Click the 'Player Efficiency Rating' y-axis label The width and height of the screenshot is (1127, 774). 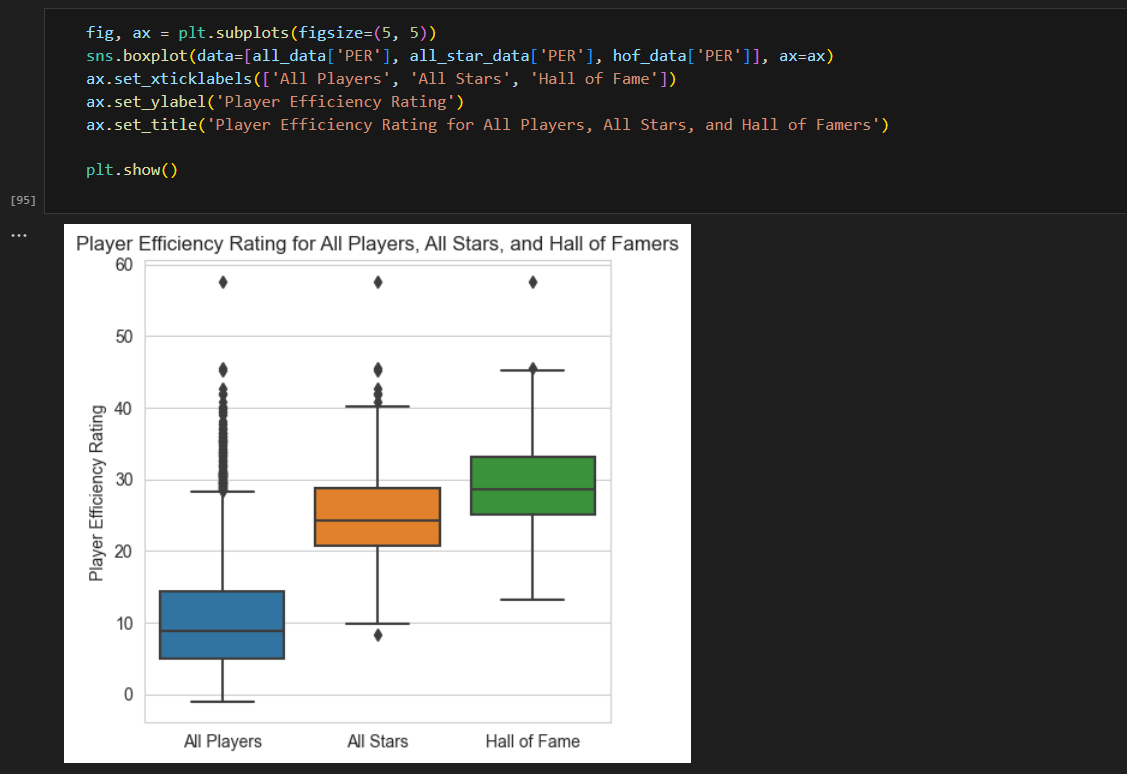pos(96,493)
